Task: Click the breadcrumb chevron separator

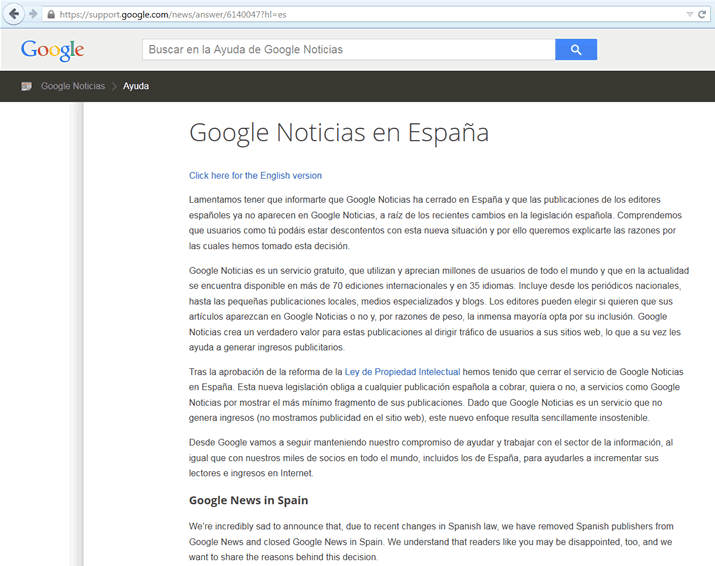Action: point(114,86)
